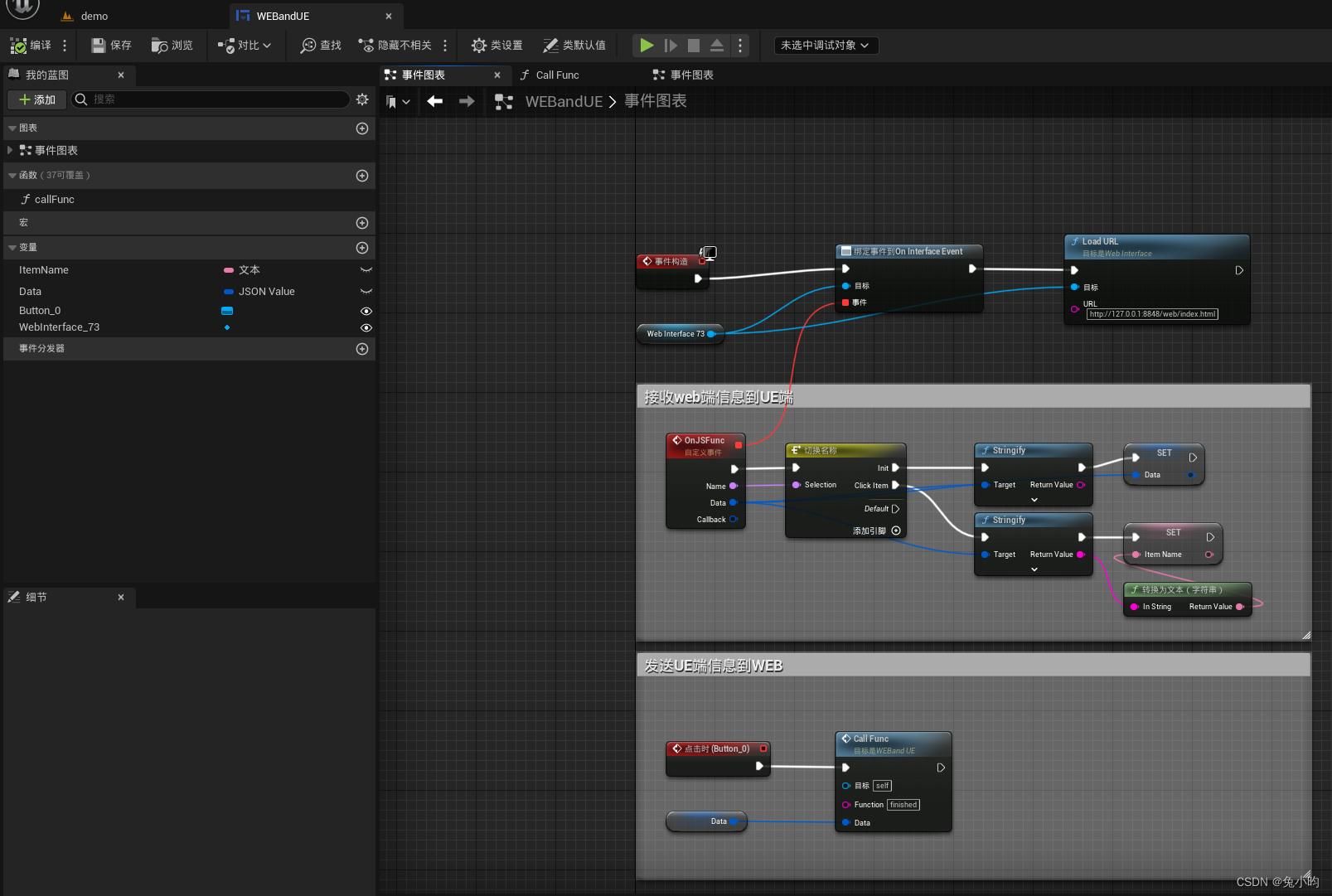Switch to the second 事件图表 tab

tap(692, 75)
